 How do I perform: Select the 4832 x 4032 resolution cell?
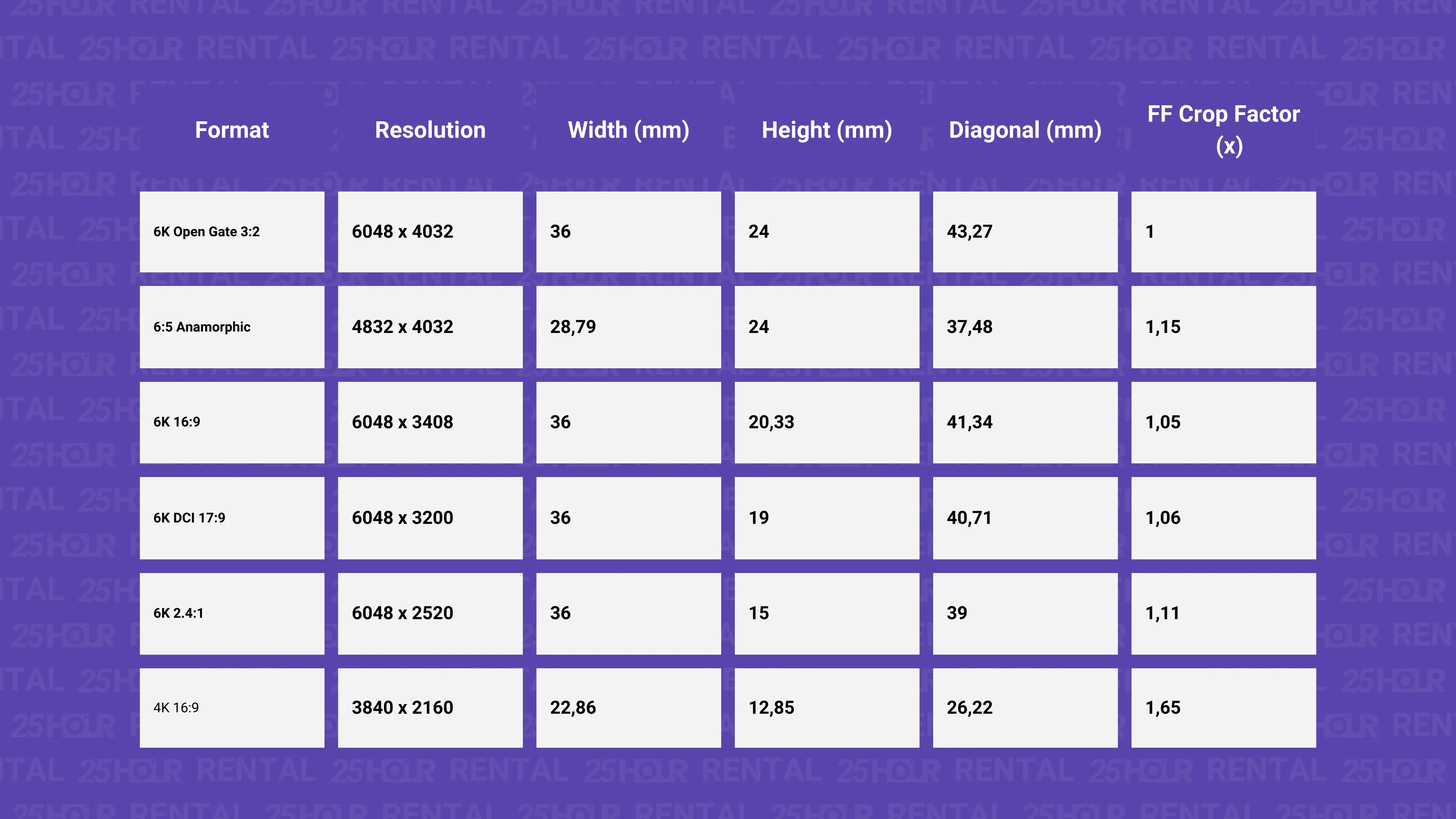pos(430,327)
